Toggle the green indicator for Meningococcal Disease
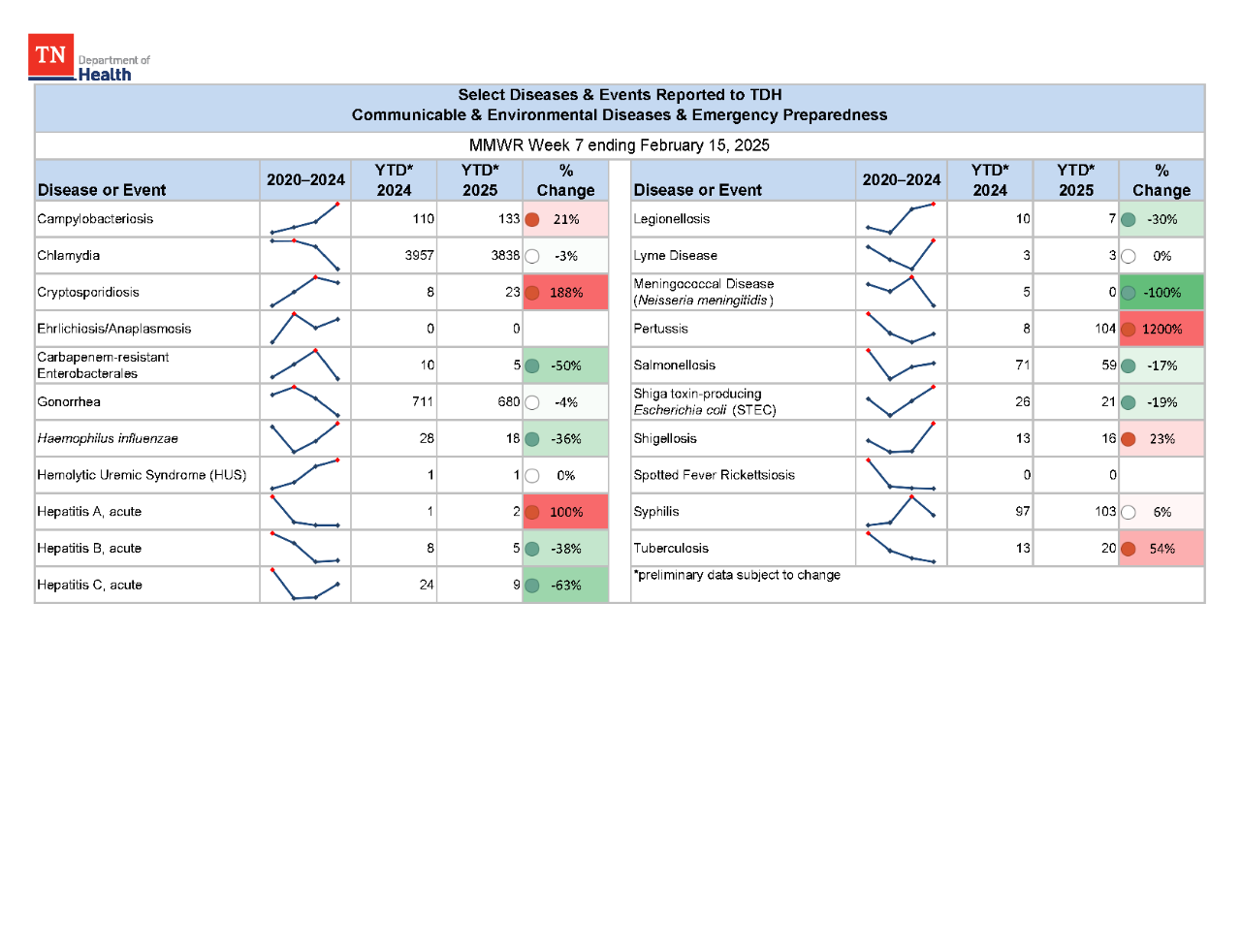 [1128, 291]
